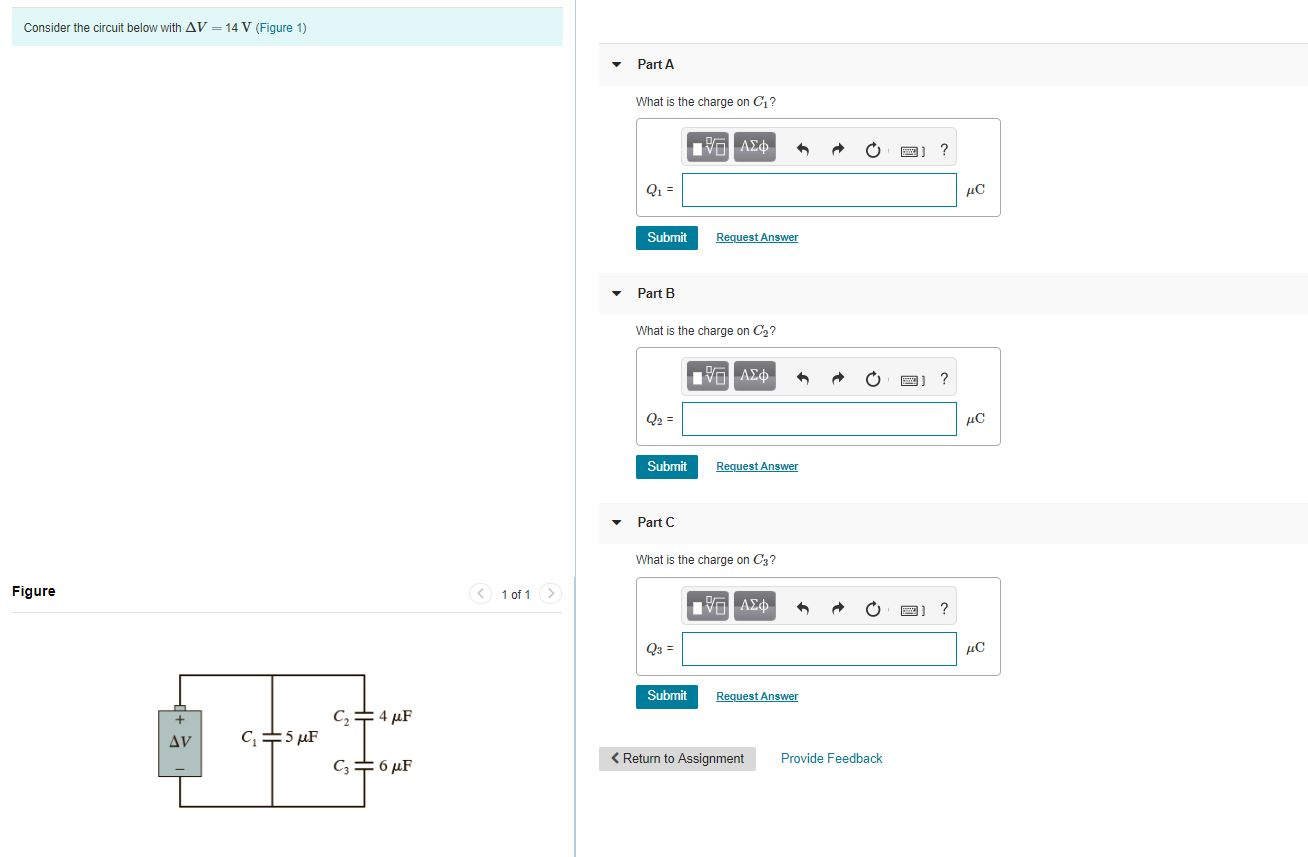
Task: Reset the Part B answer with the reset icon
Action: coord(873,379)
